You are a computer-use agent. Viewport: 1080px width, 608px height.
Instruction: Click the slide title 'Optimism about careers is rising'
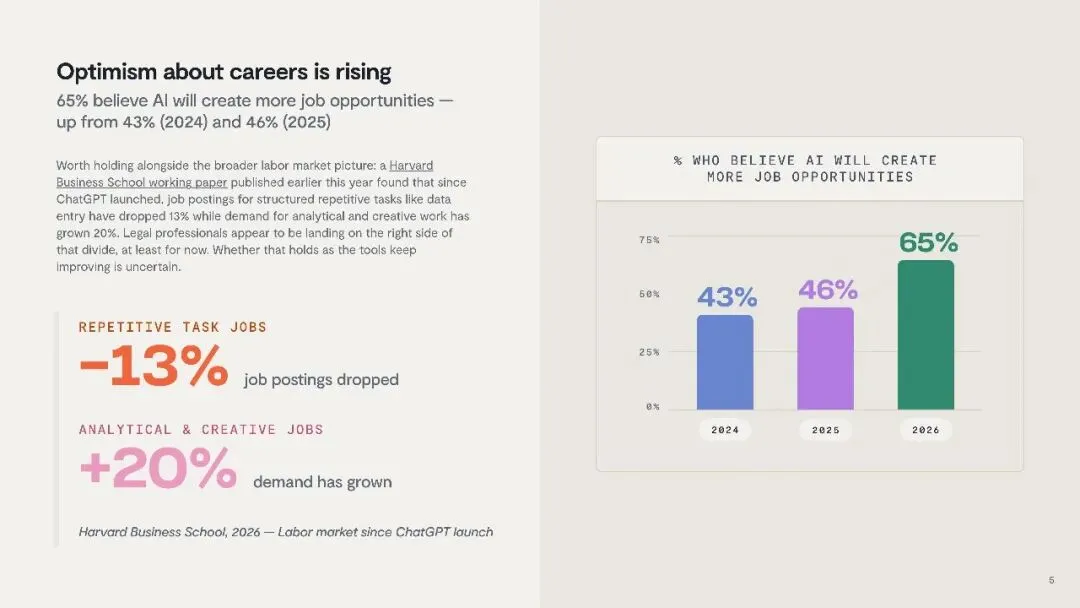tap(224, 72)
